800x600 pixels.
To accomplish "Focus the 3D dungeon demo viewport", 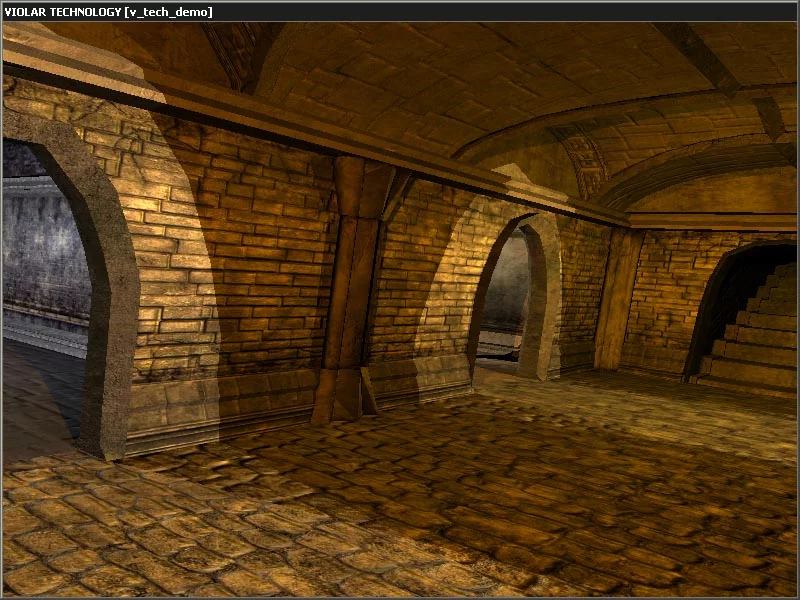I will [x=399, y=309].
